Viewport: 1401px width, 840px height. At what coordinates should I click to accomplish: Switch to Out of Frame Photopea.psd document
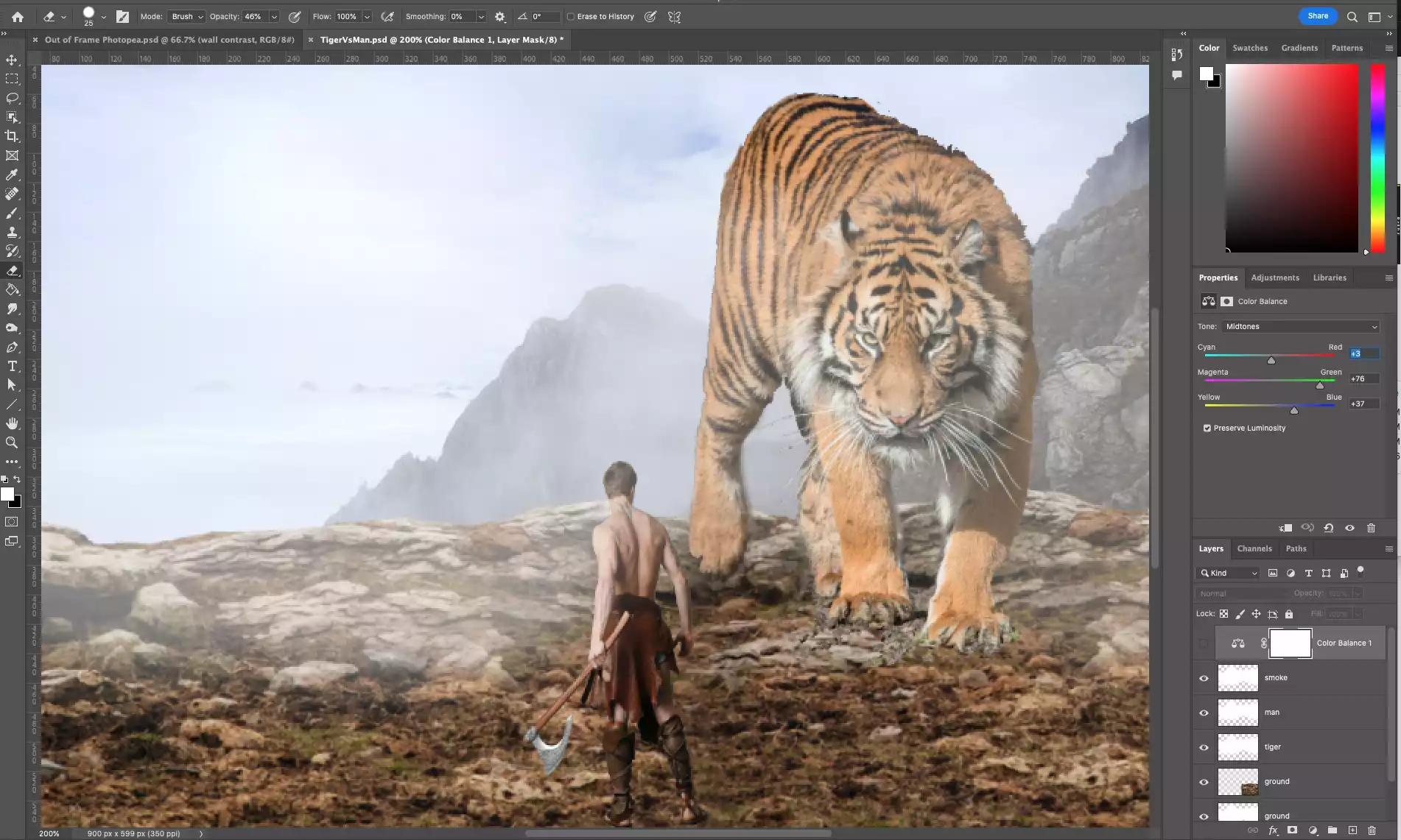[x=169, y=40]
